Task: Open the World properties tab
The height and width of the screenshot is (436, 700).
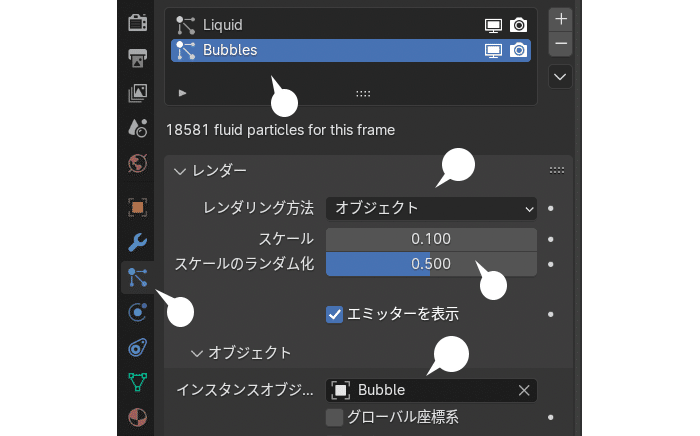Action: (138, 163)
